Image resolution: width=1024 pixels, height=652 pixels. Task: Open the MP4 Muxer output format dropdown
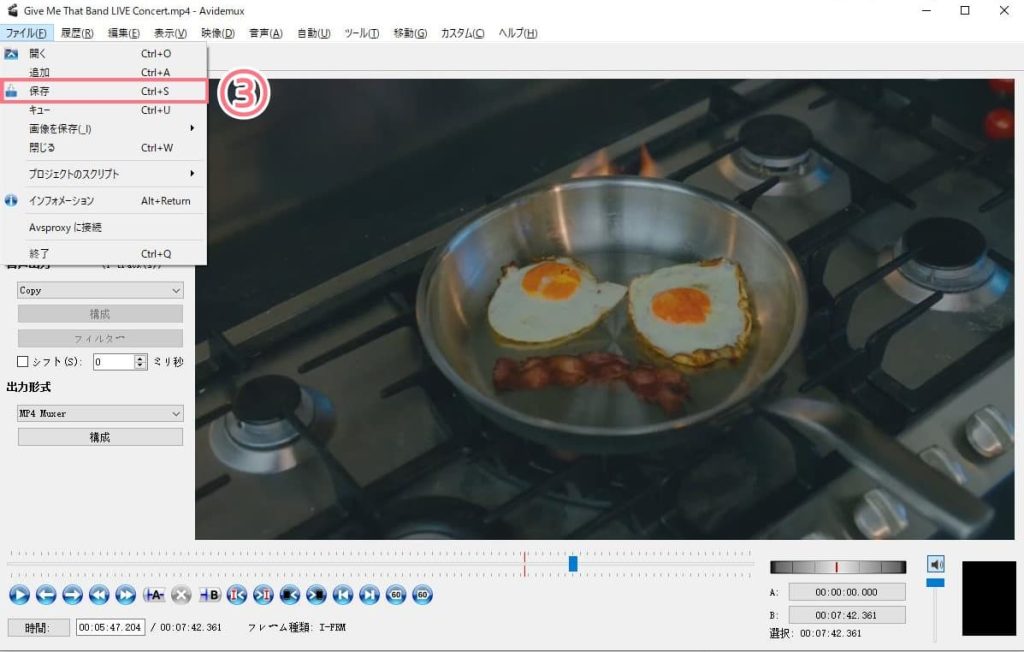pyautogui.click(x=100, y=413)
